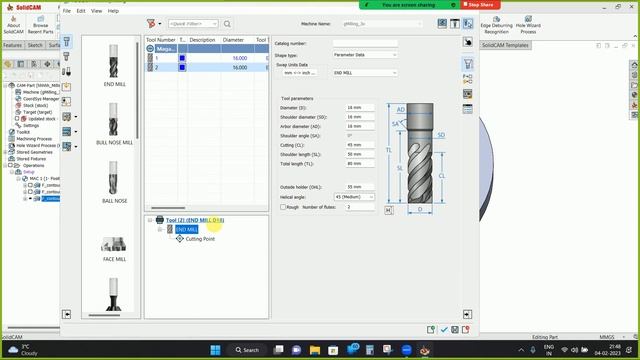Screen dimensions: 640x360
Task: Click the Catalog number input field
Action: coord(365,43)
